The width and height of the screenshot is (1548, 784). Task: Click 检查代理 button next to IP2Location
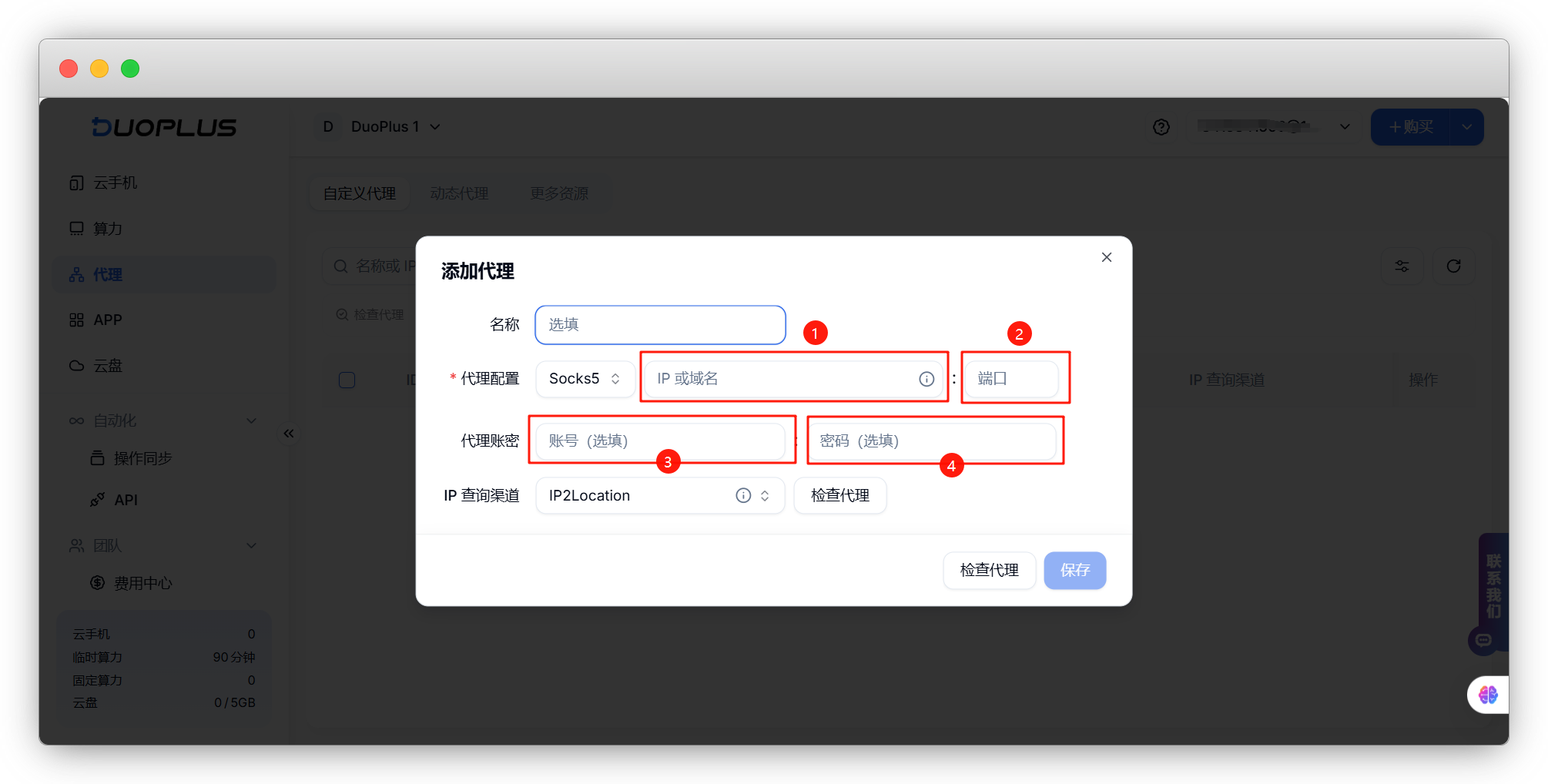[x=840, y=495]
